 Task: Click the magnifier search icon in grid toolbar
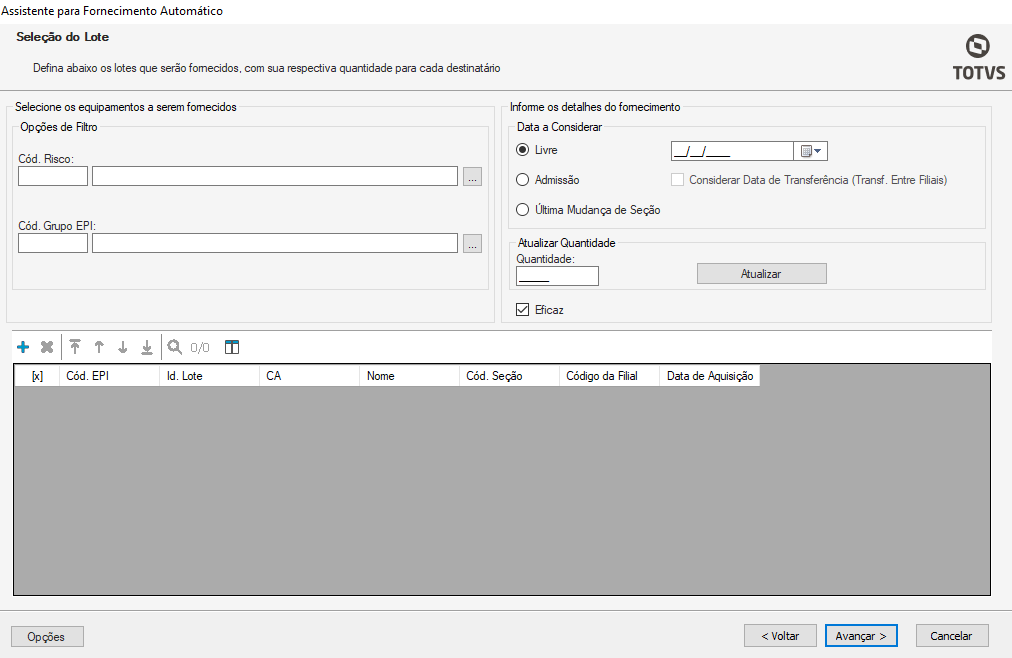(x=175, y=347)
